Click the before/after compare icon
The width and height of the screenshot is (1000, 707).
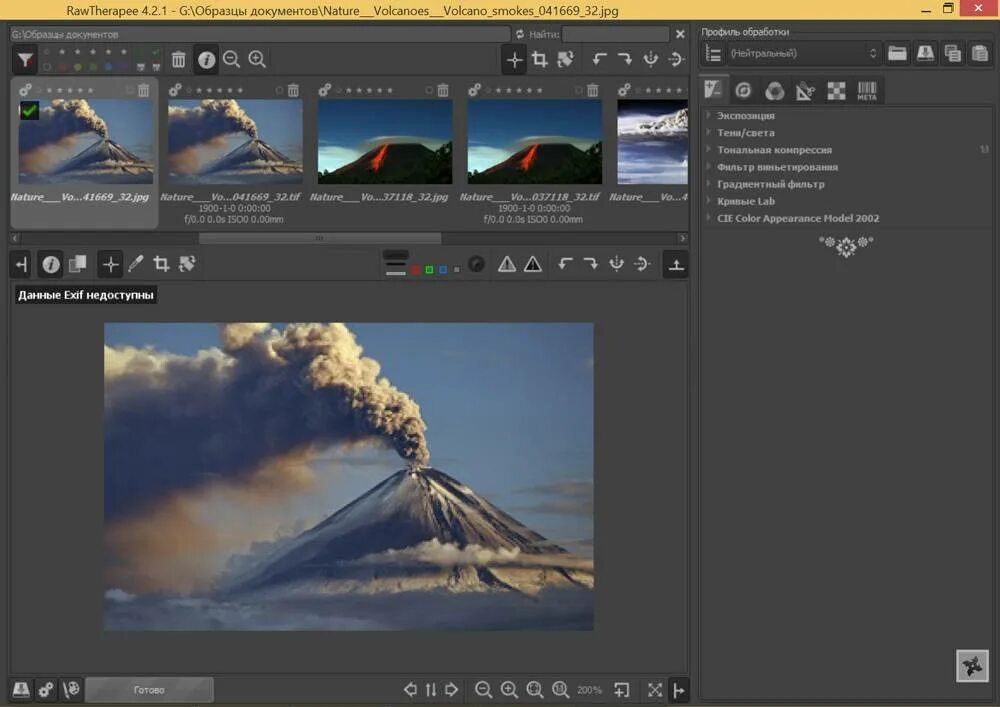point(78,263)
